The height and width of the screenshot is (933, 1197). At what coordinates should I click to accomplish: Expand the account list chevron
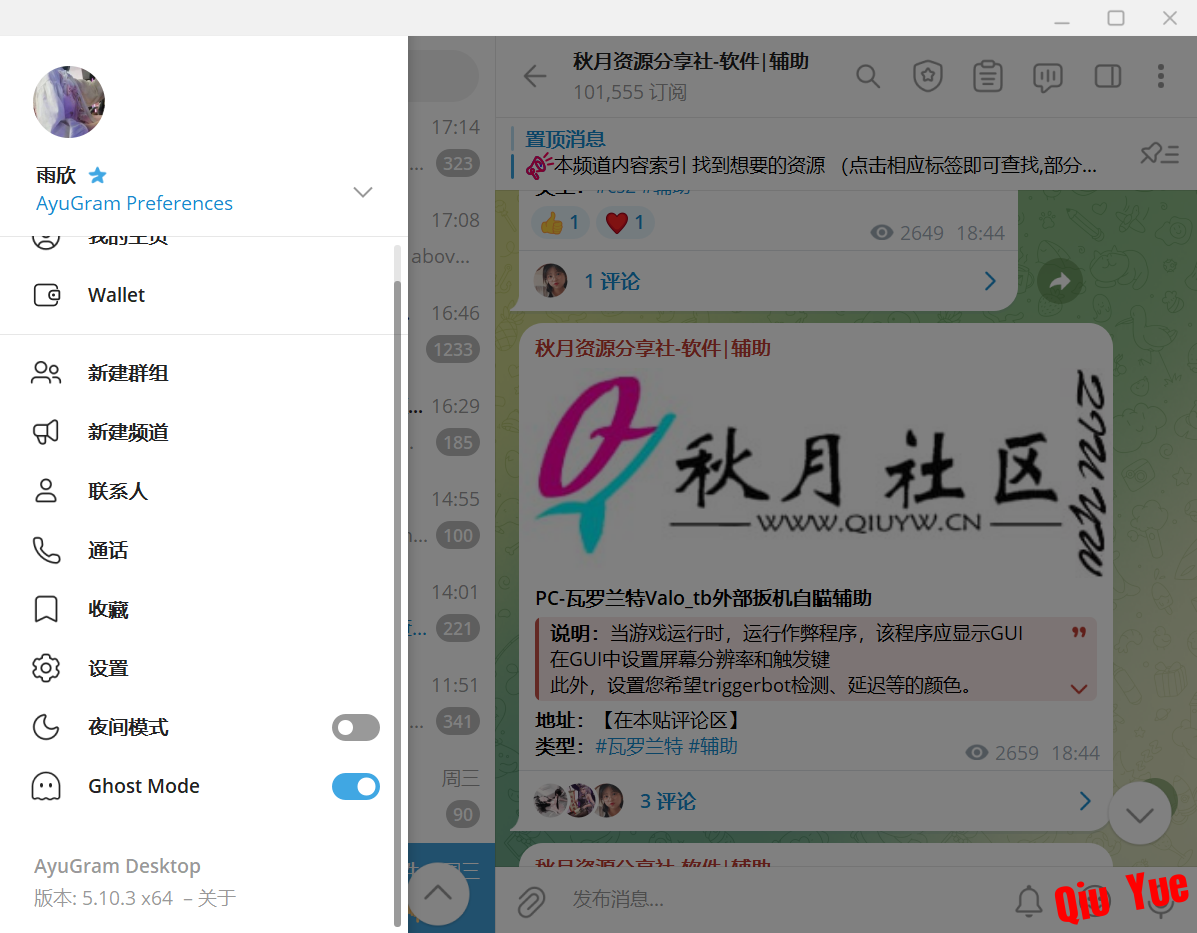click(x=363, y=192)
